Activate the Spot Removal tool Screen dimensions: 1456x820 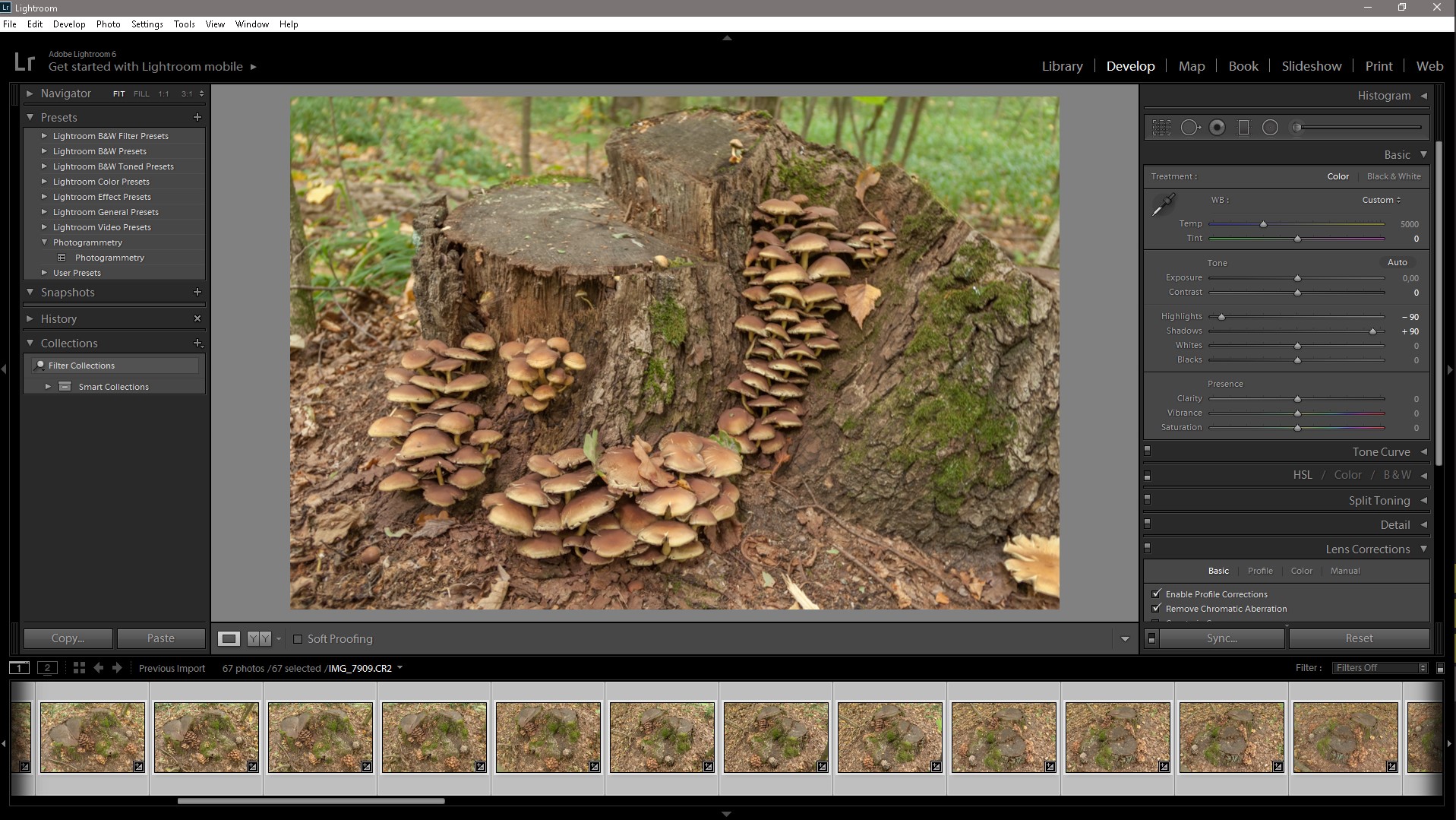(1189, 128)
